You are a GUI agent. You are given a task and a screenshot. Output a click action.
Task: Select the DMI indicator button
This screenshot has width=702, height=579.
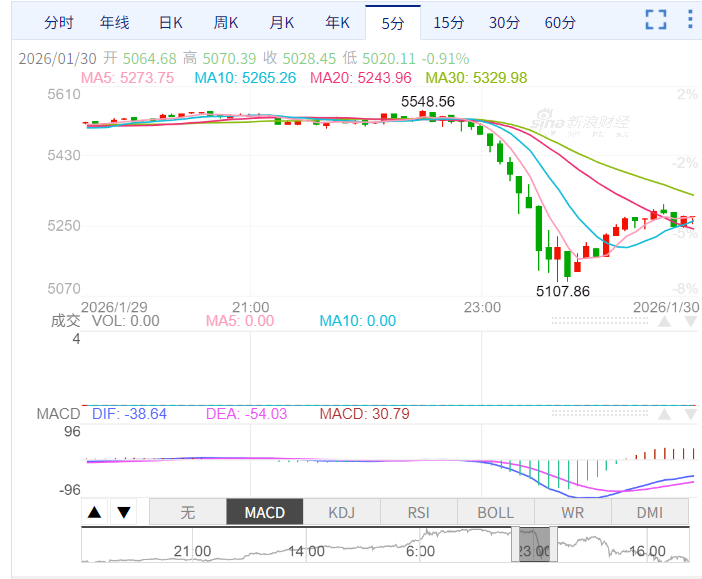pyautogui.click(x=650, y=512)
